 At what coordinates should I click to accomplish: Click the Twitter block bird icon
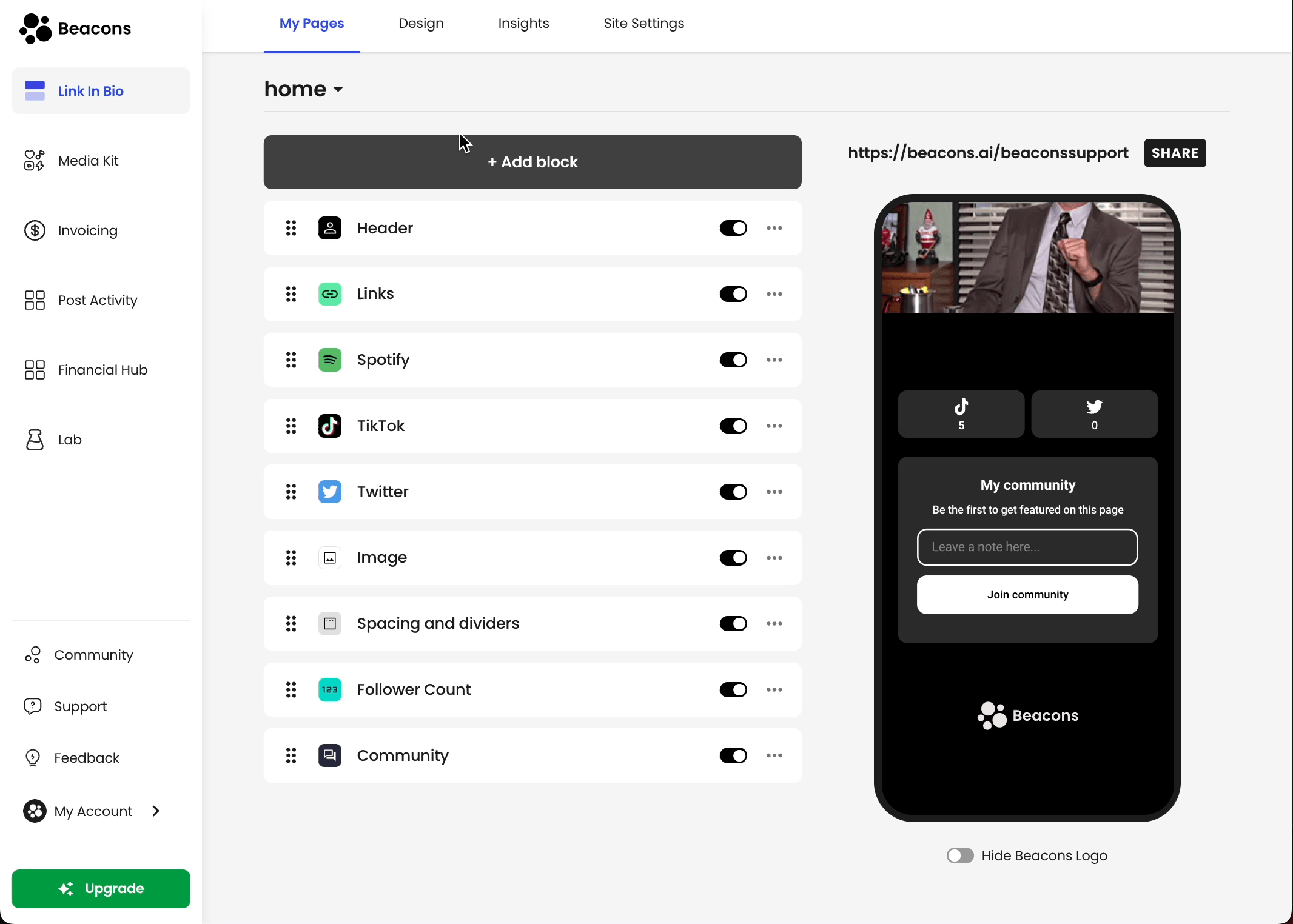pos(330,492)
